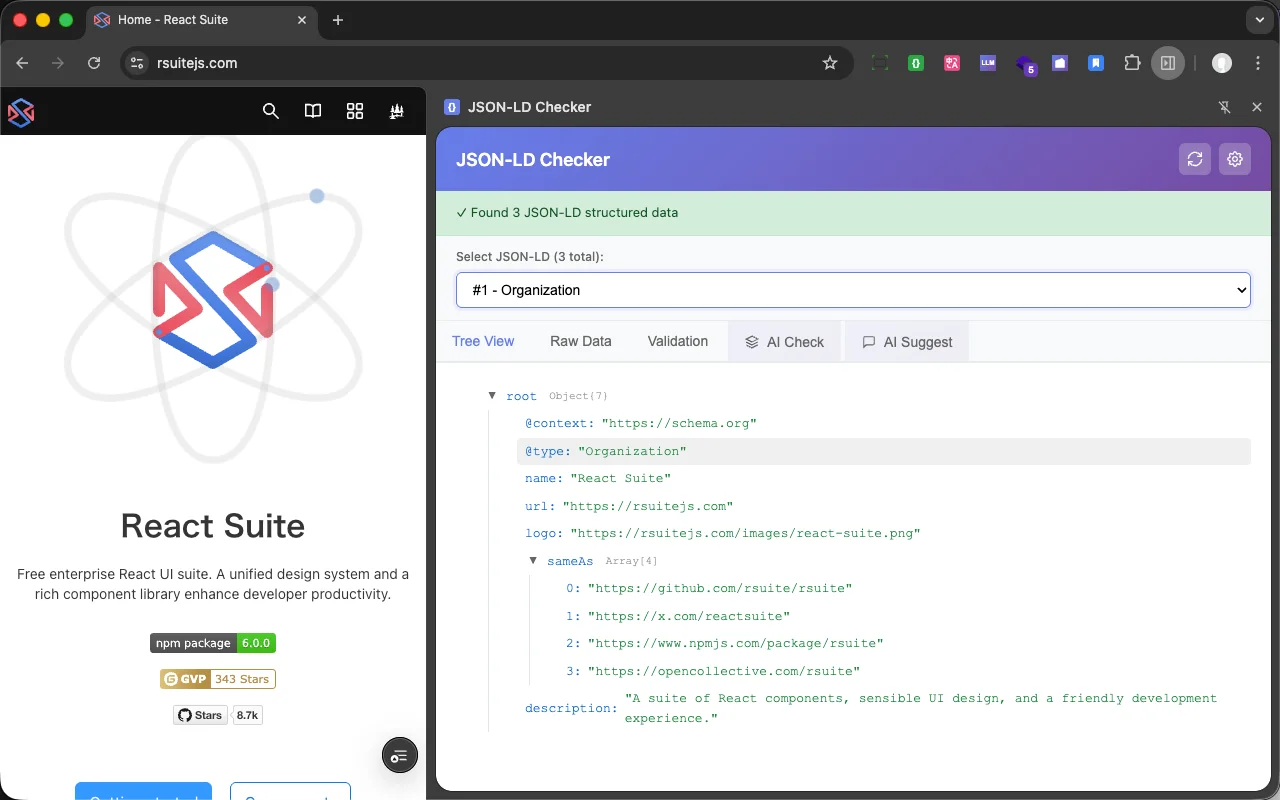Toggle the browser side panel button

pos(1168,63)
